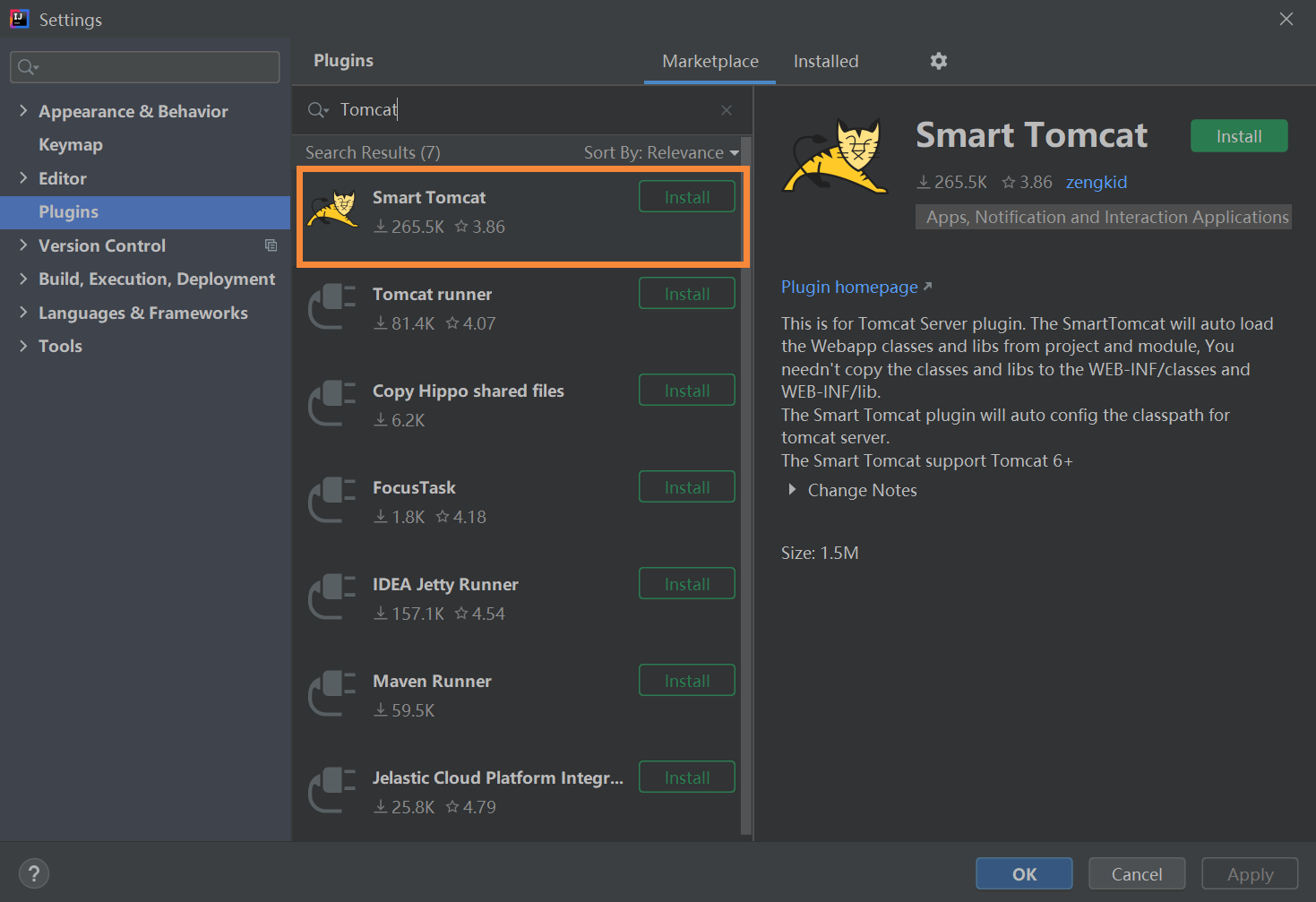Select the FocusTask plugin name

[414, 487]
